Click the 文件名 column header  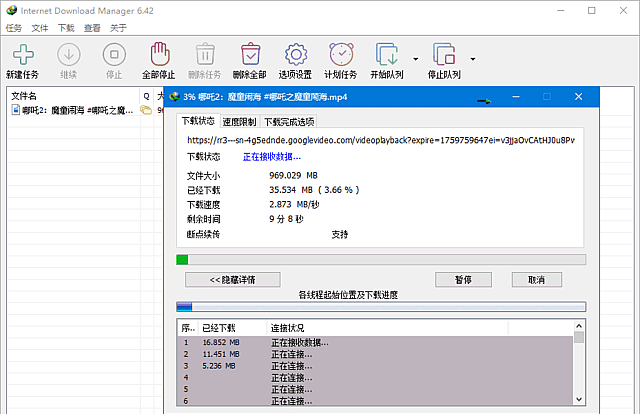tap(73, 96)
